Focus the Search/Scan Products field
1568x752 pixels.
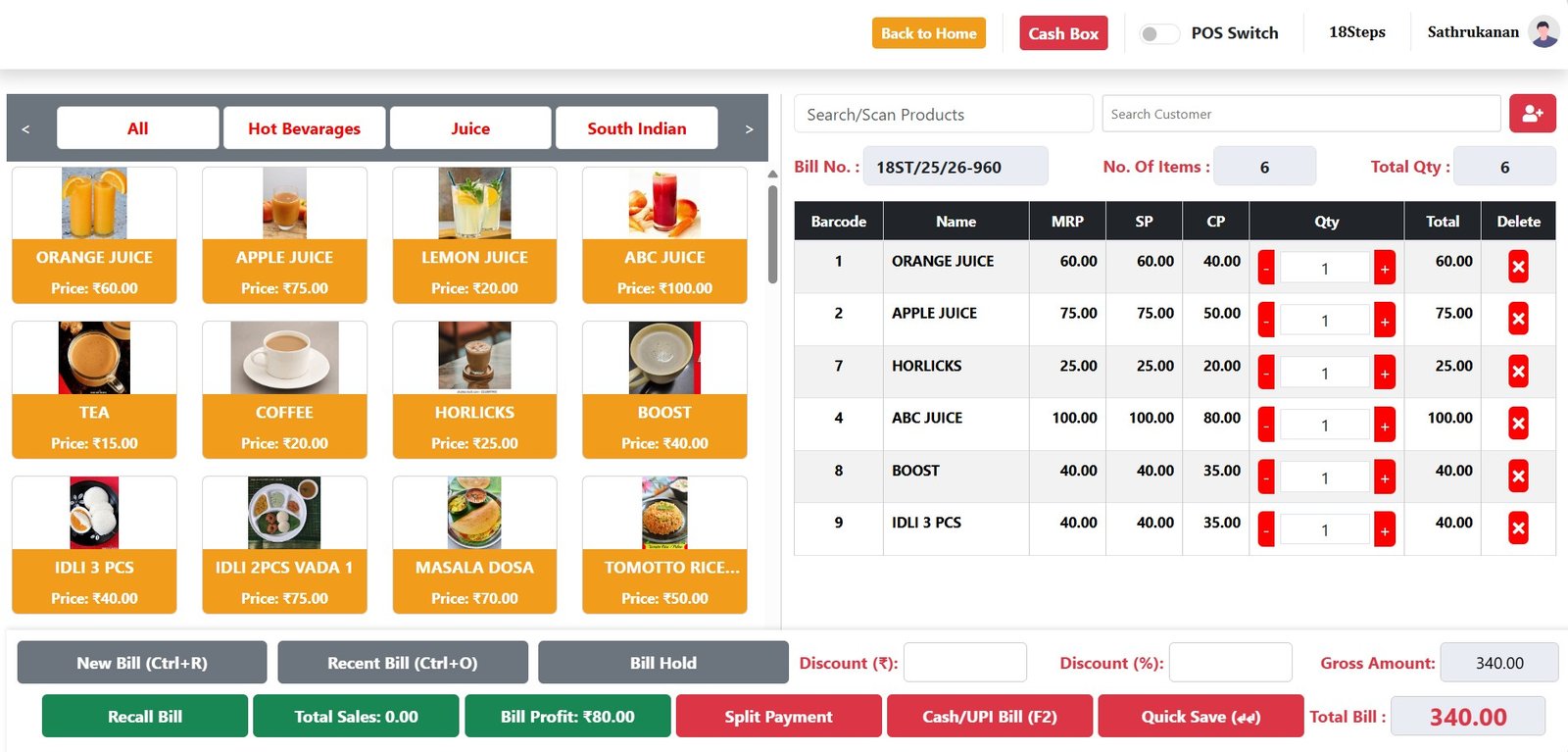pos(943,115)
